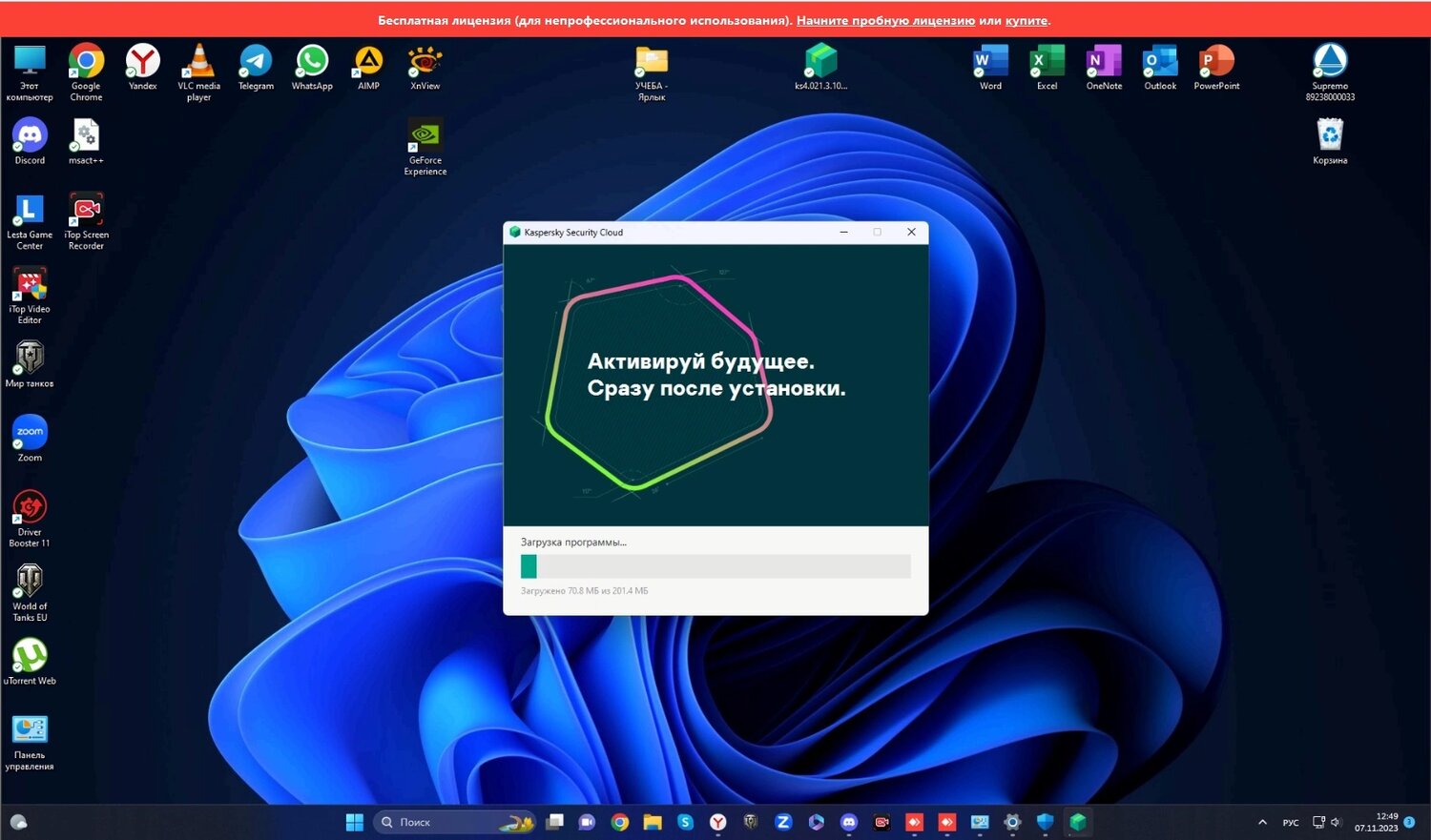Select Supremo desktop shortcut
1431x840 pixels.
[x=1330, y=72]
